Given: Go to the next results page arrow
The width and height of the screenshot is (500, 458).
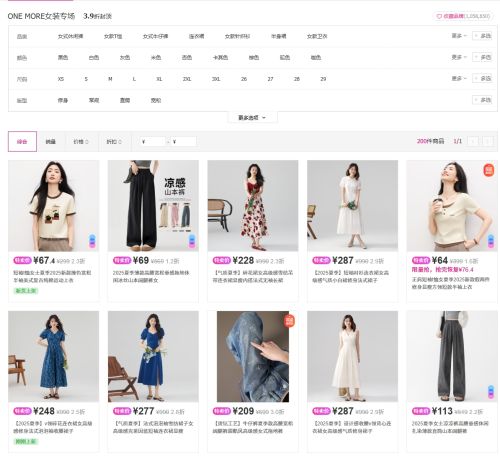Looking at the screenshot, I should pos(488,141).
